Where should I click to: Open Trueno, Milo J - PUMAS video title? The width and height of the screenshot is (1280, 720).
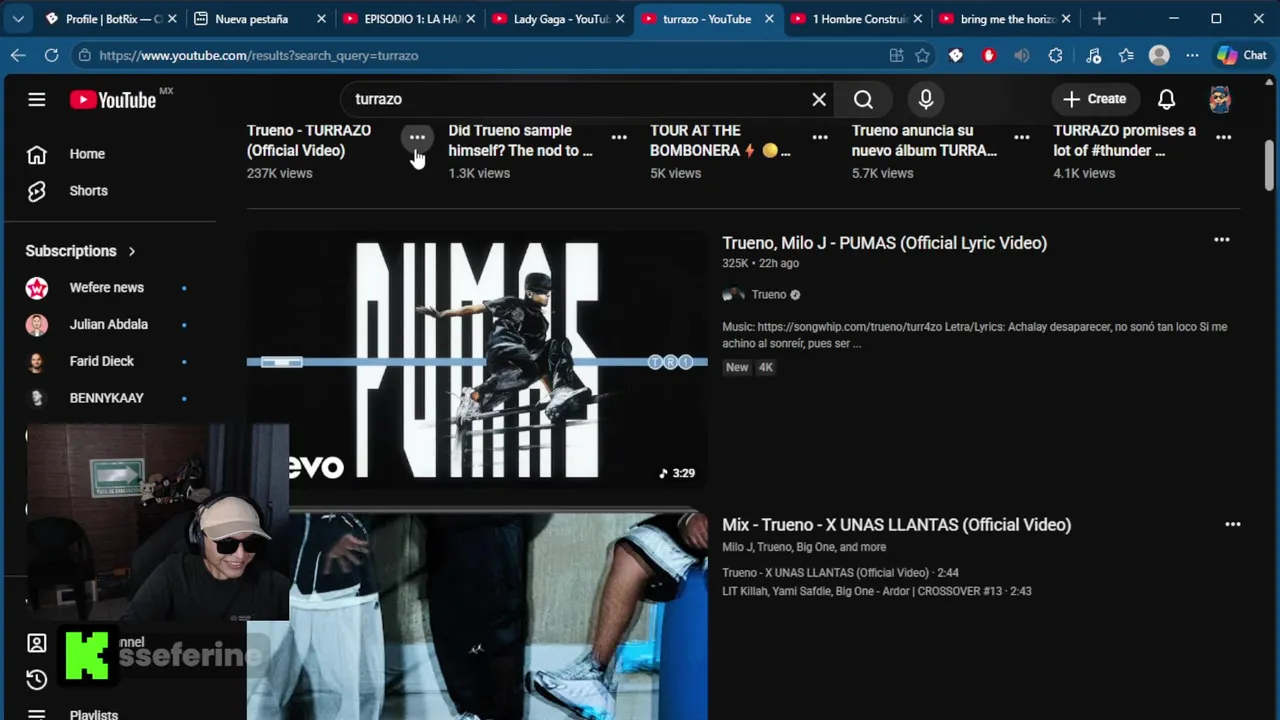(884, 243)
